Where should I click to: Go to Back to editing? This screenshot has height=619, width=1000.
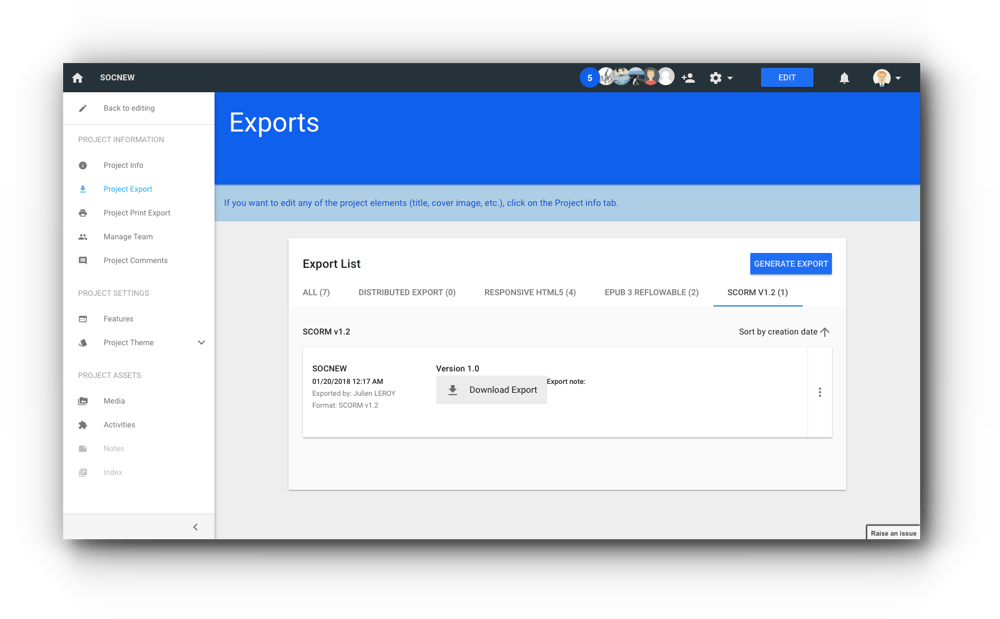tap(129, 108)
